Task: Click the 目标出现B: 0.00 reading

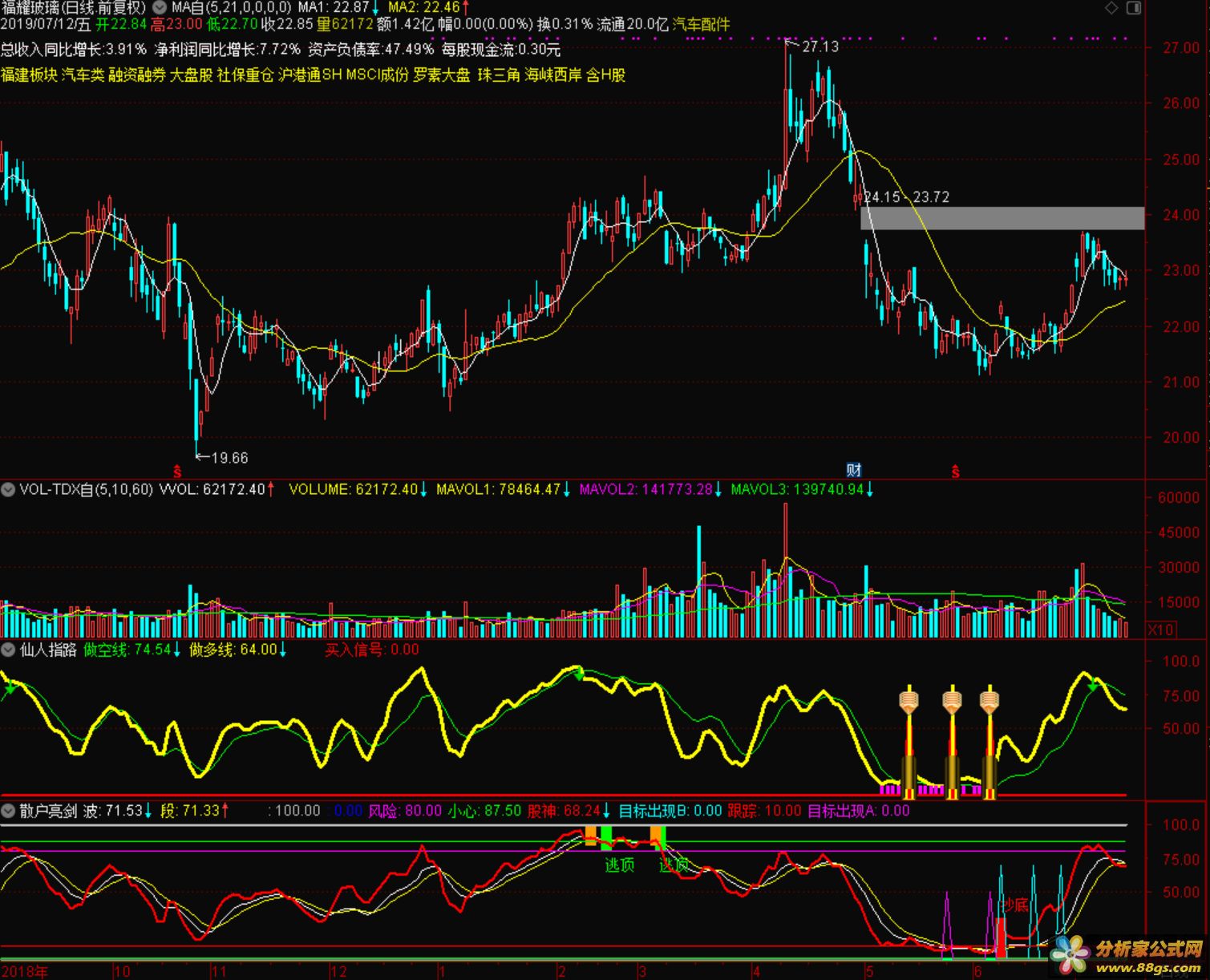Action: coord(670,811)
